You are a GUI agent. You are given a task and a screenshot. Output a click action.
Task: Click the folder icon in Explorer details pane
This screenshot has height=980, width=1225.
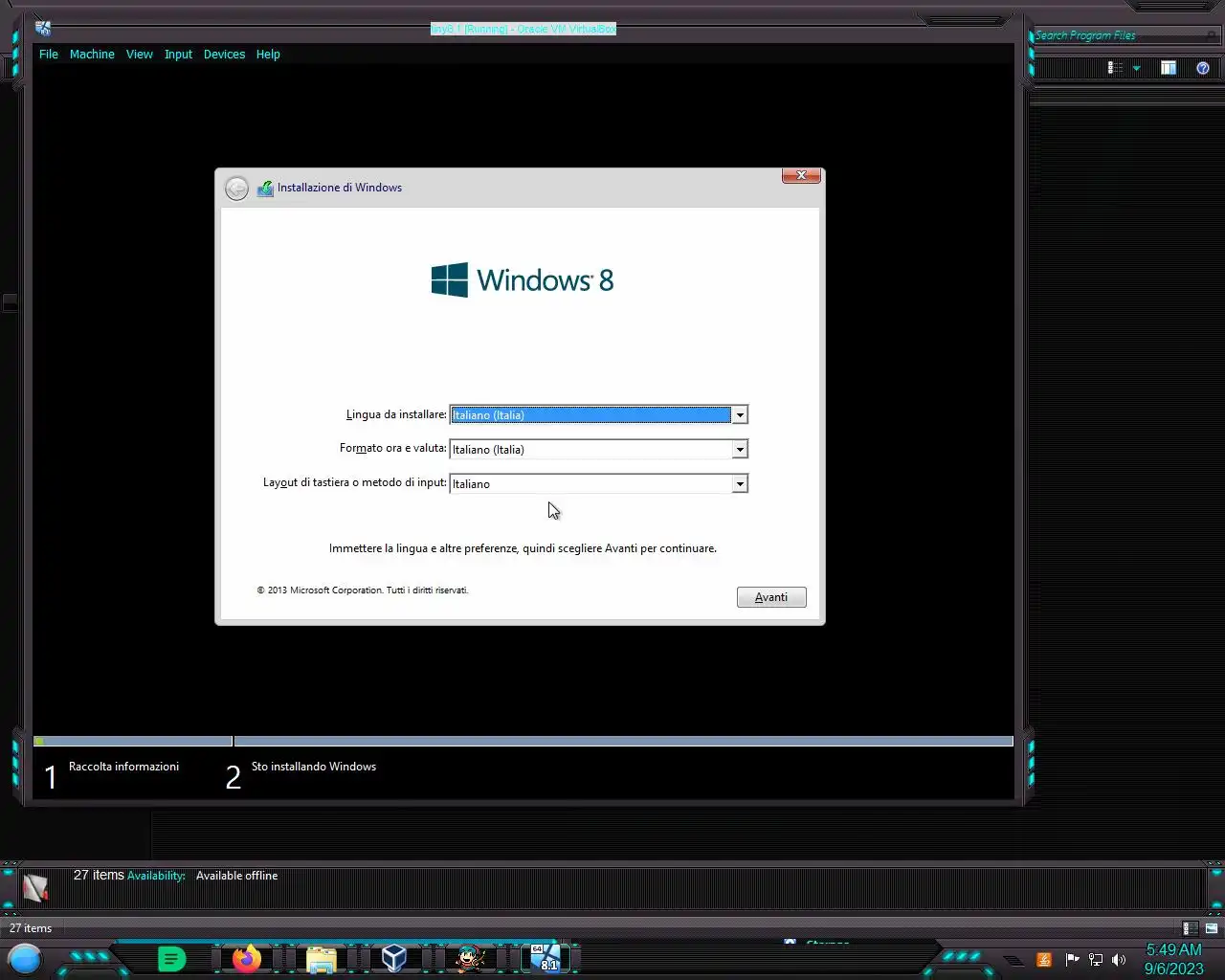(35, 888)
